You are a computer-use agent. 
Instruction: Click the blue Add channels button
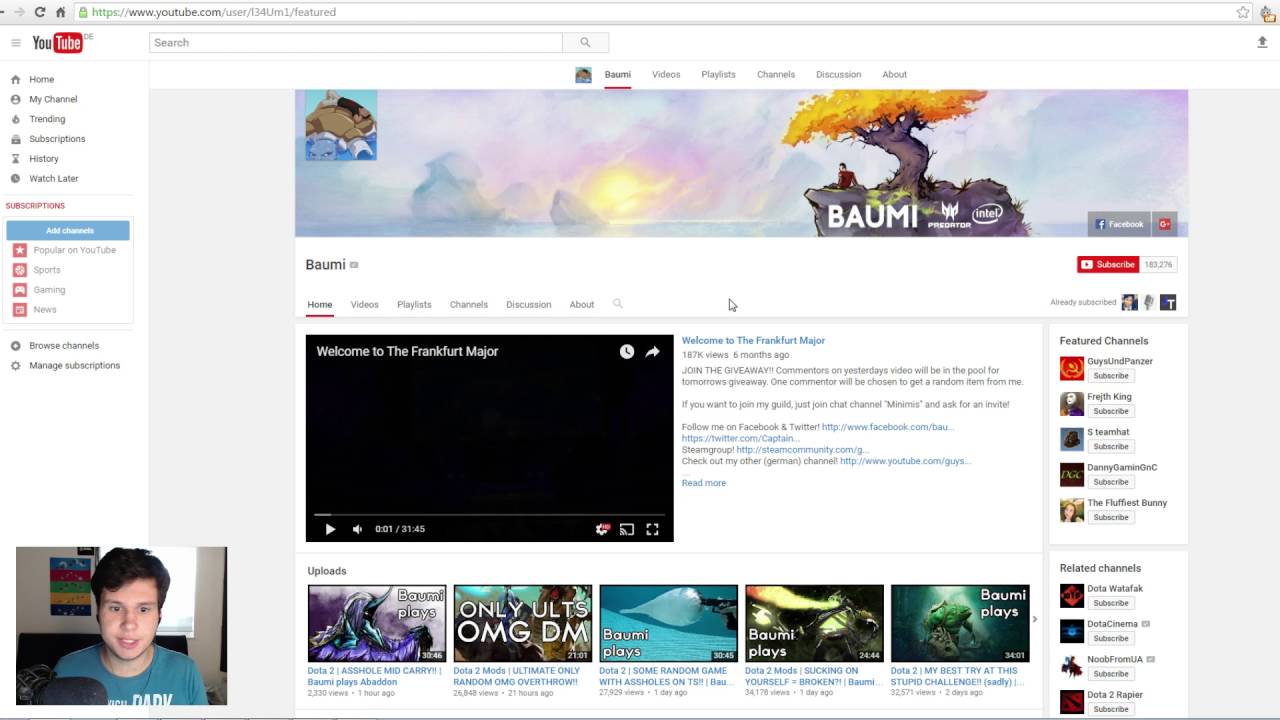[x=69, y=231]
